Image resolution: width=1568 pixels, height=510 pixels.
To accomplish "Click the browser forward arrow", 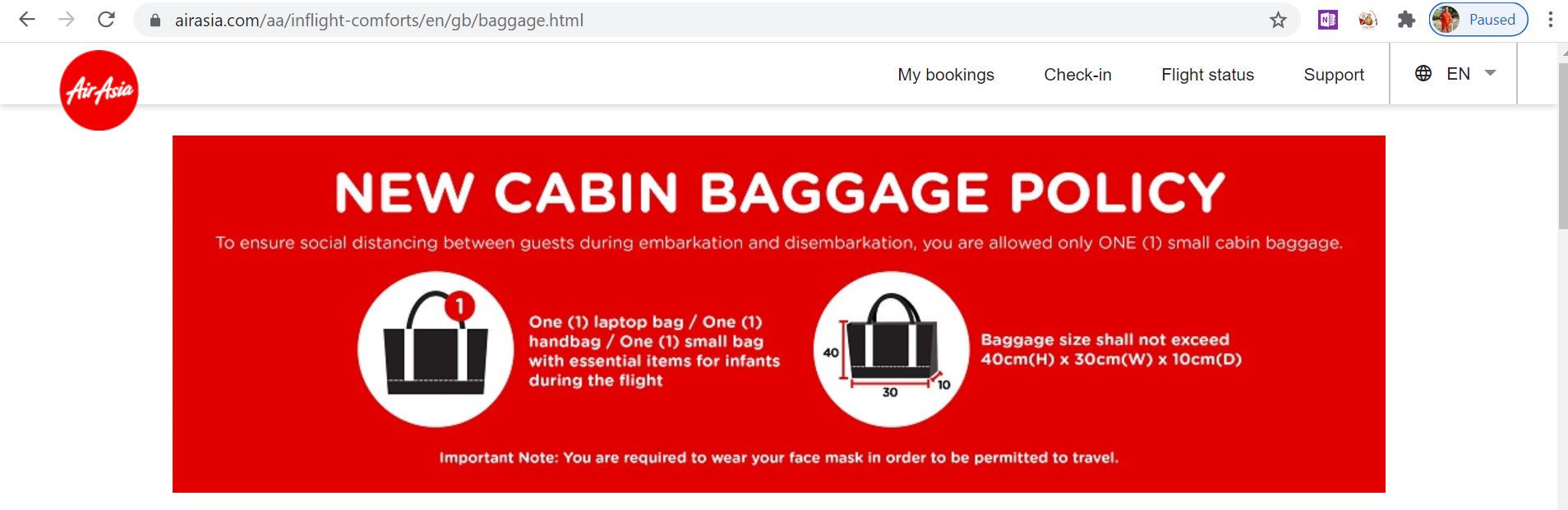I will (x=67, y=20).
